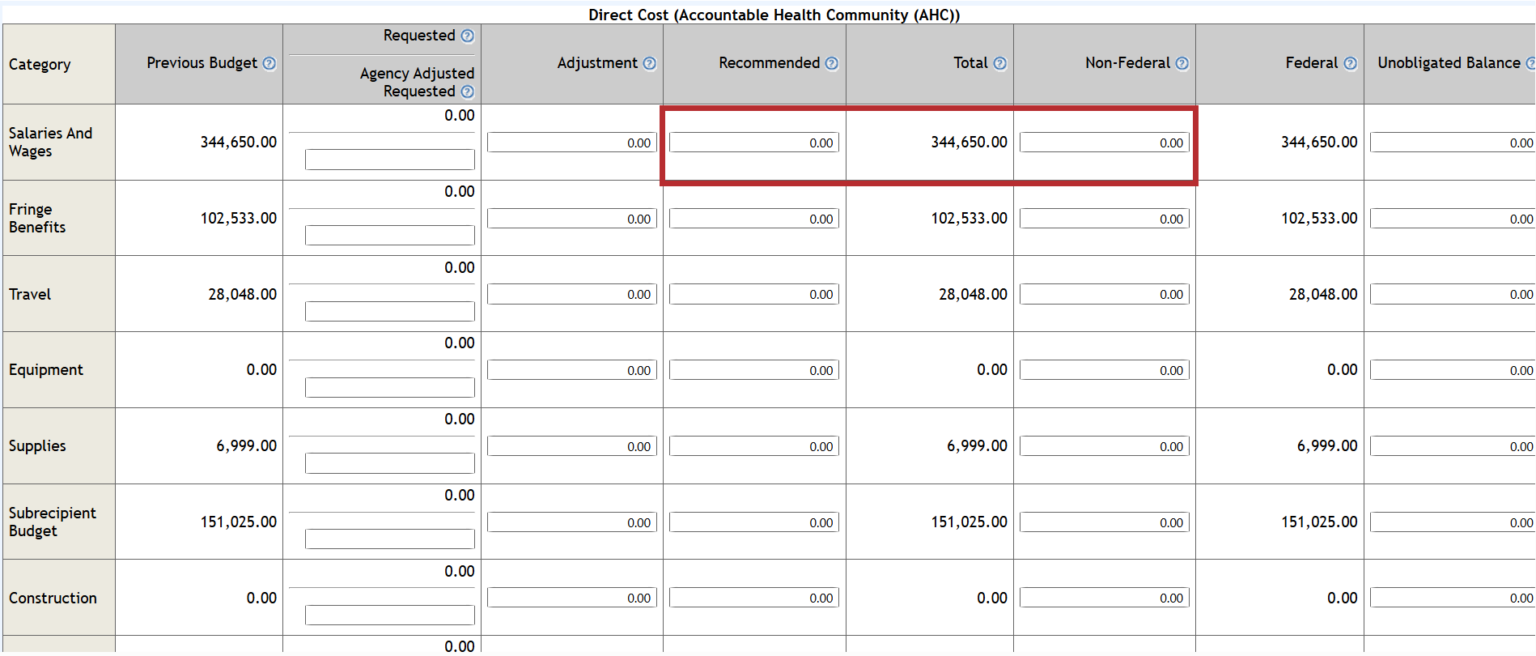Click help icon next to Previous Budget
Screen dimensions: 1536x656
click(269, 64)
